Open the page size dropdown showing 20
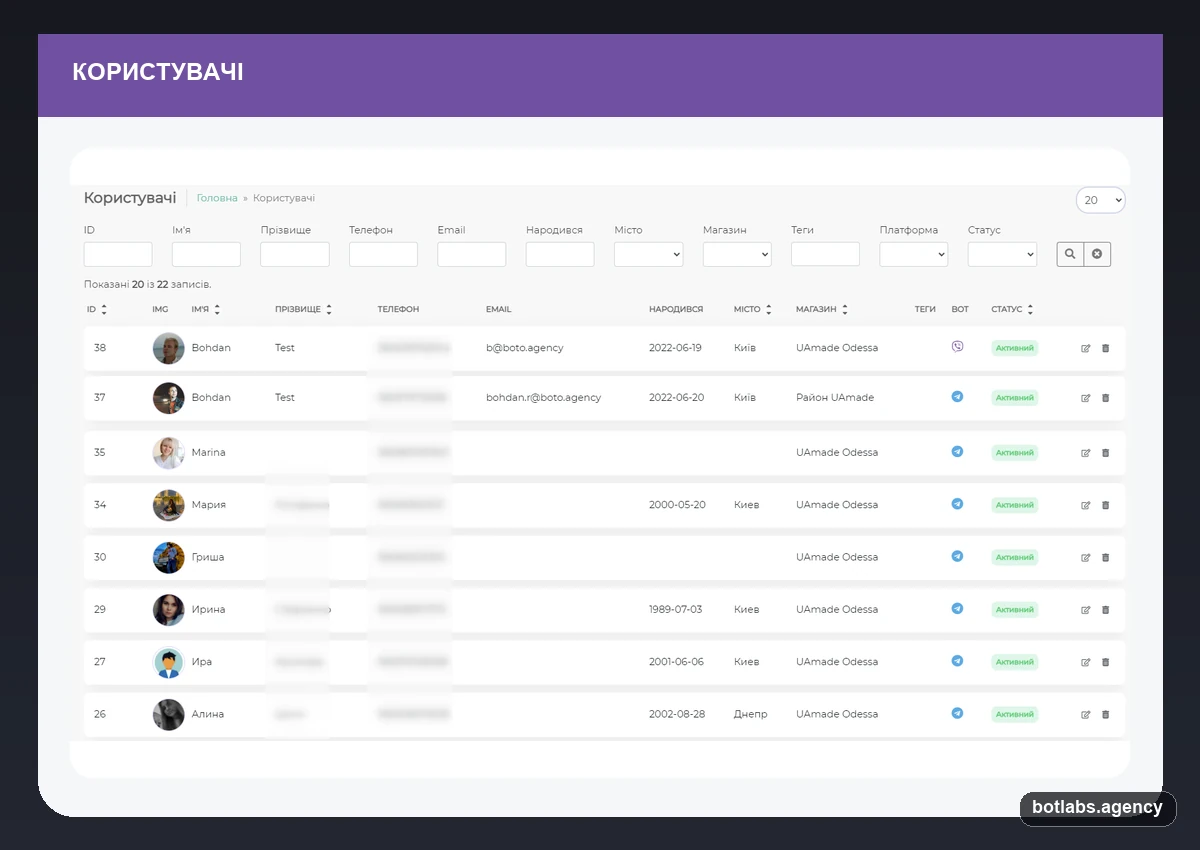 tap(1100, 200)
